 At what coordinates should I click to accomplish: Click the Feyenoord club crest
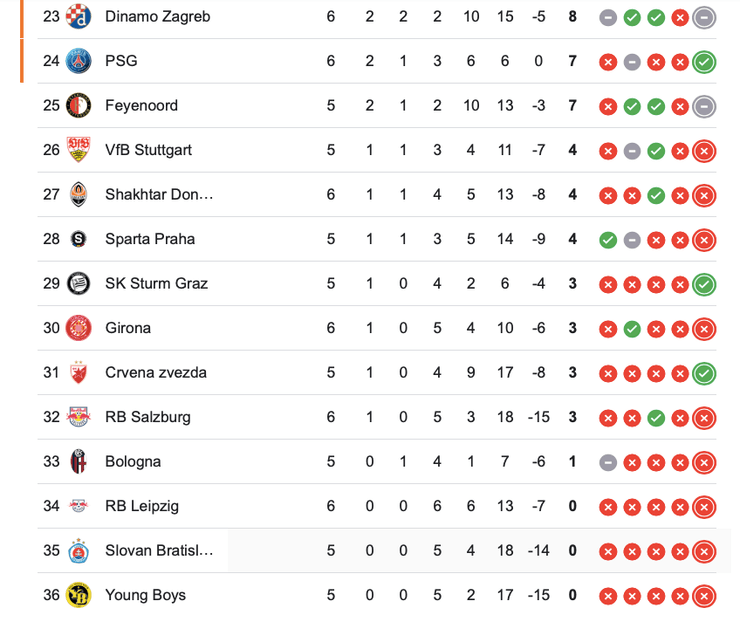click(x=78, y=105)
